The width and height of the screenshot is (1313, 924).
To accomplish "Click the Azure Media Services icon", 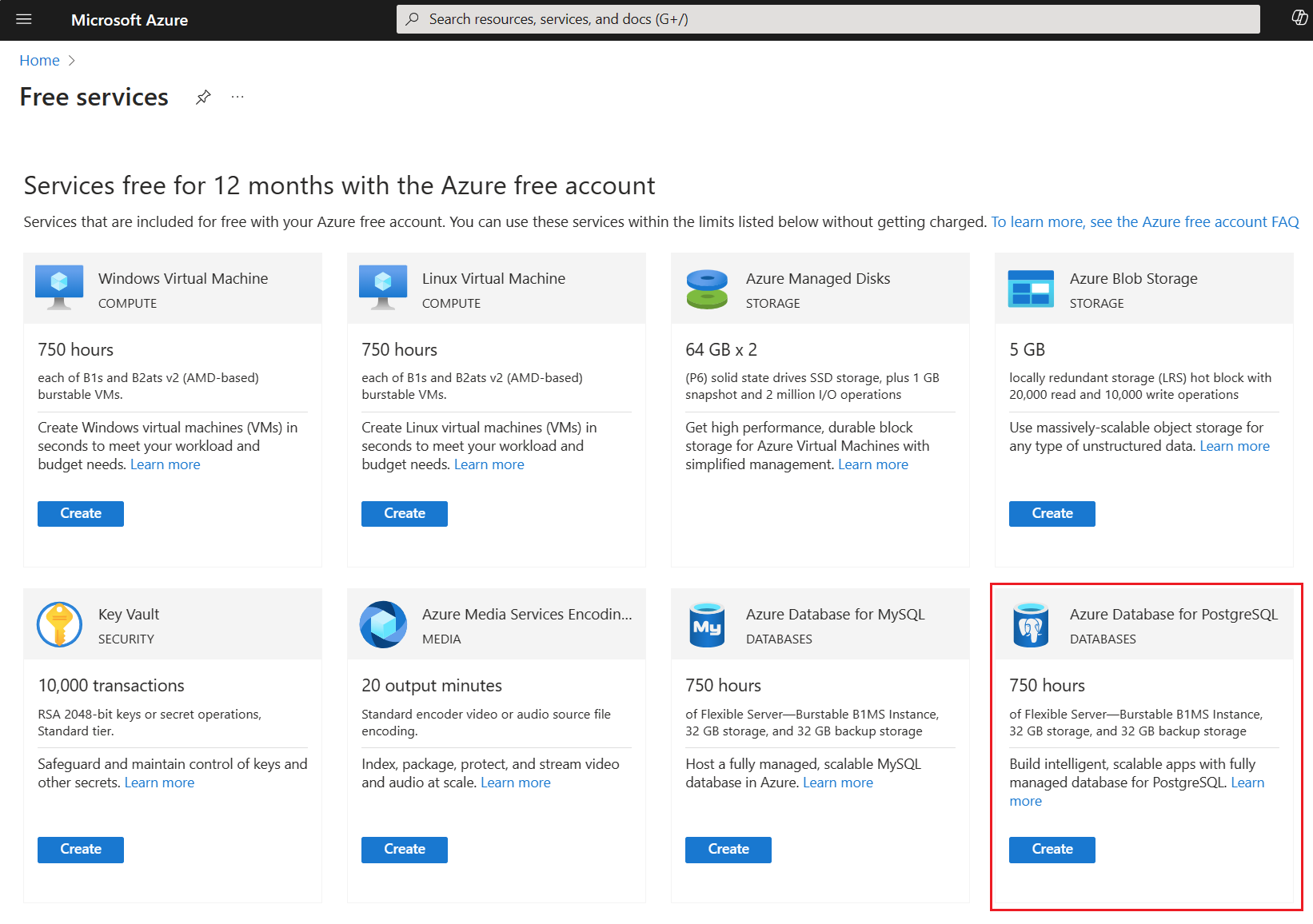I will coord(383,624).
